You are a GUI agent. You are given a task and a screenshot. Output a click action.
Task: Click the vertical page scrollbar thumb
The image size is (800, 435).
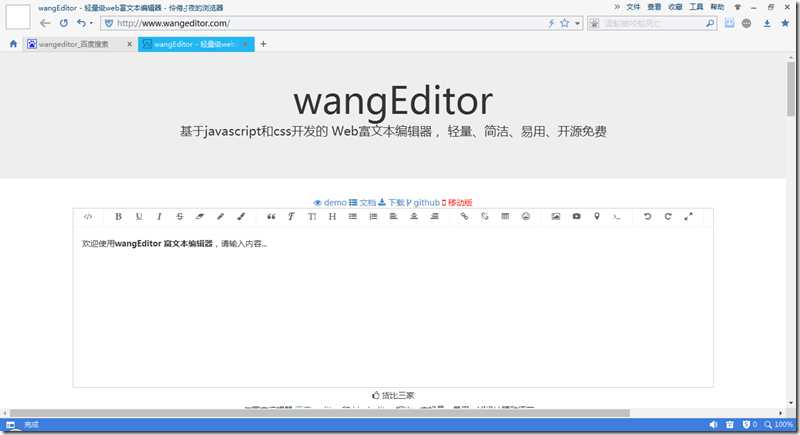[791, 89]
